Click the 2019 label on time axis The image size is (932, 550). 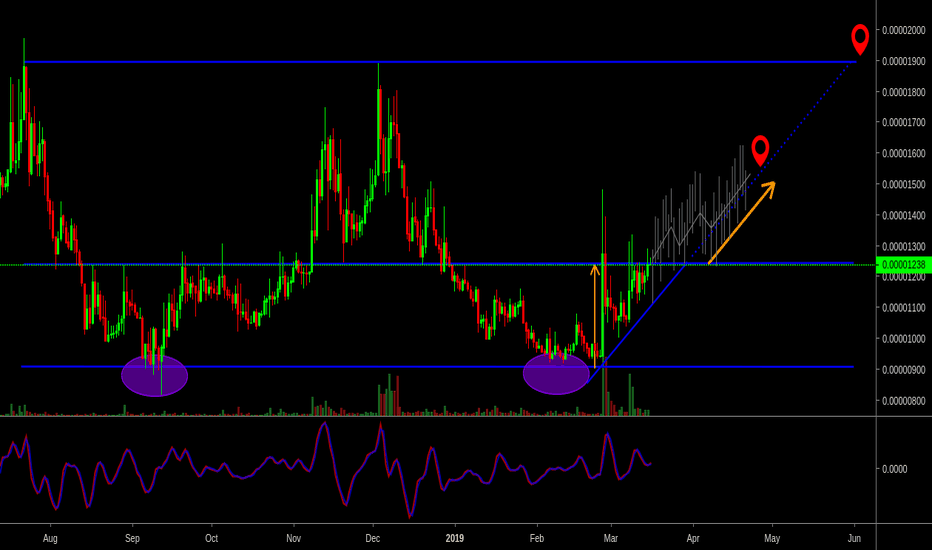coord(455,538)
